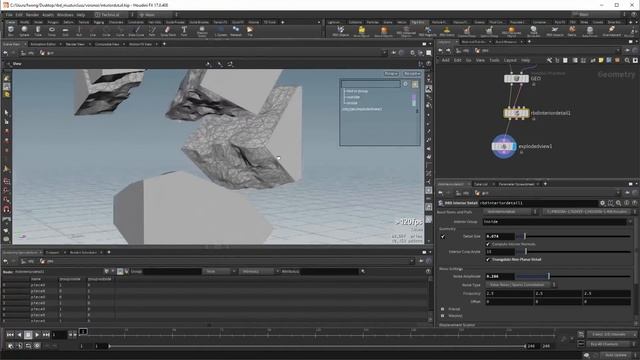Switch to the Render View tab

[x=76, y=44]
